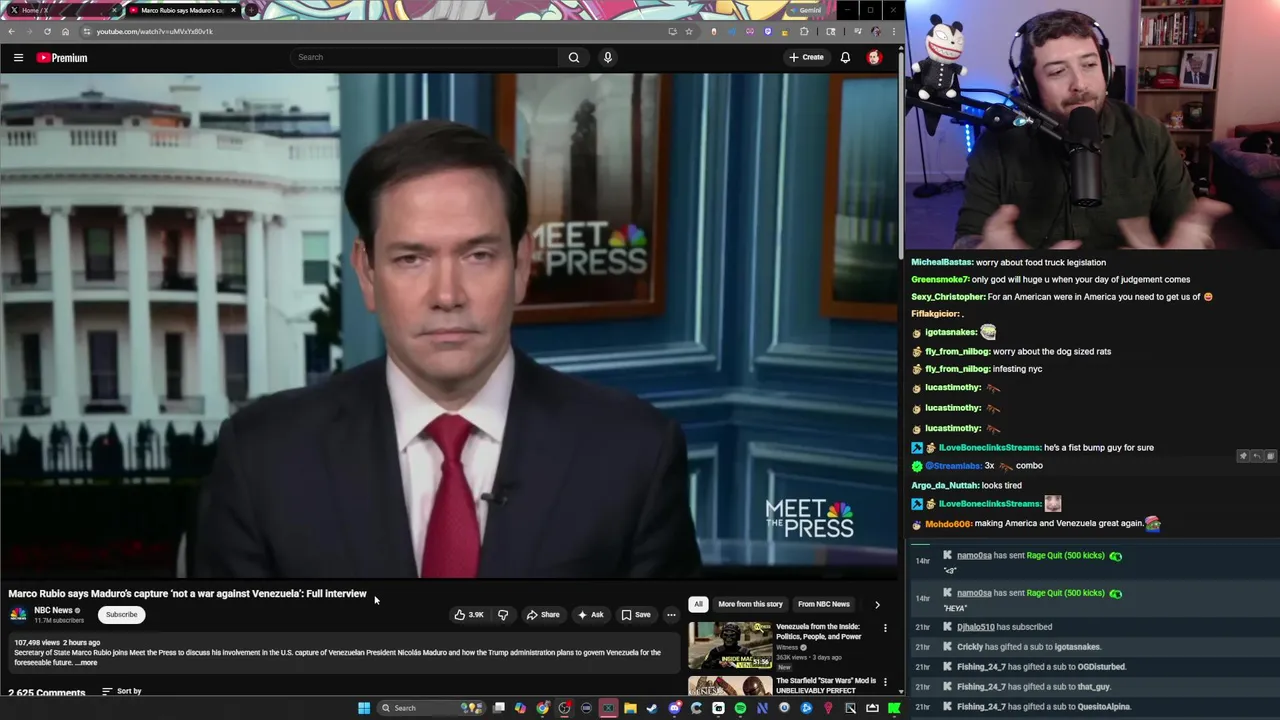
Task: Go back in the browser
Action: click(x=11, y=31)
